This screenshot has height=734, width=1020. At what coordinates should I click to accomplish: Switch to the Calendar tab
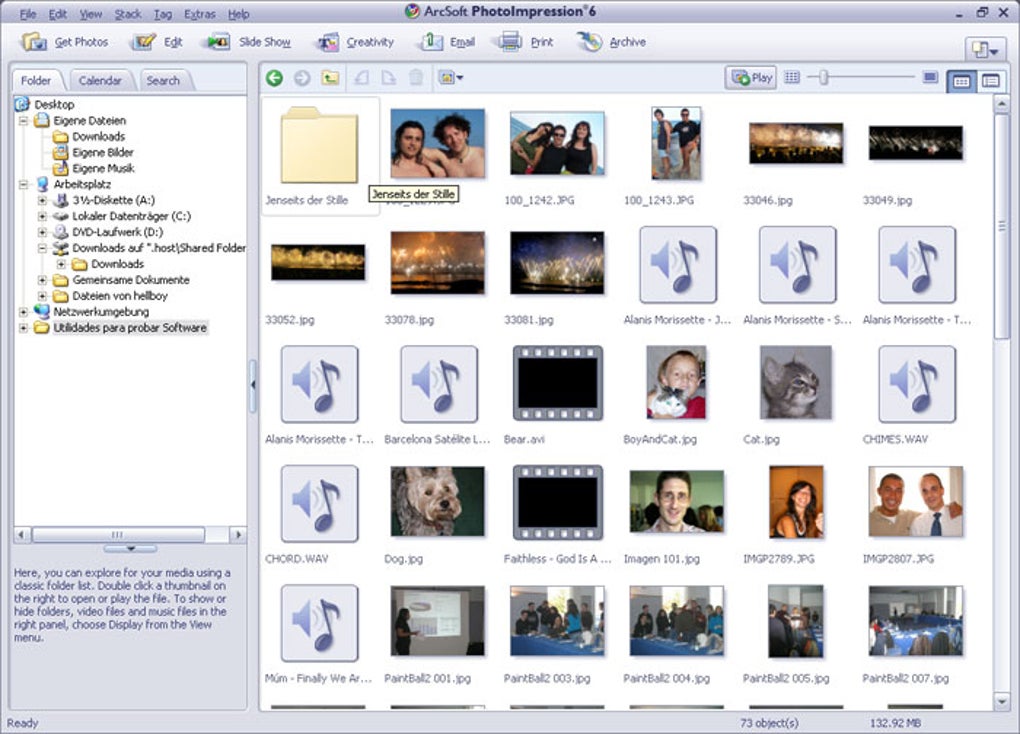100,80
